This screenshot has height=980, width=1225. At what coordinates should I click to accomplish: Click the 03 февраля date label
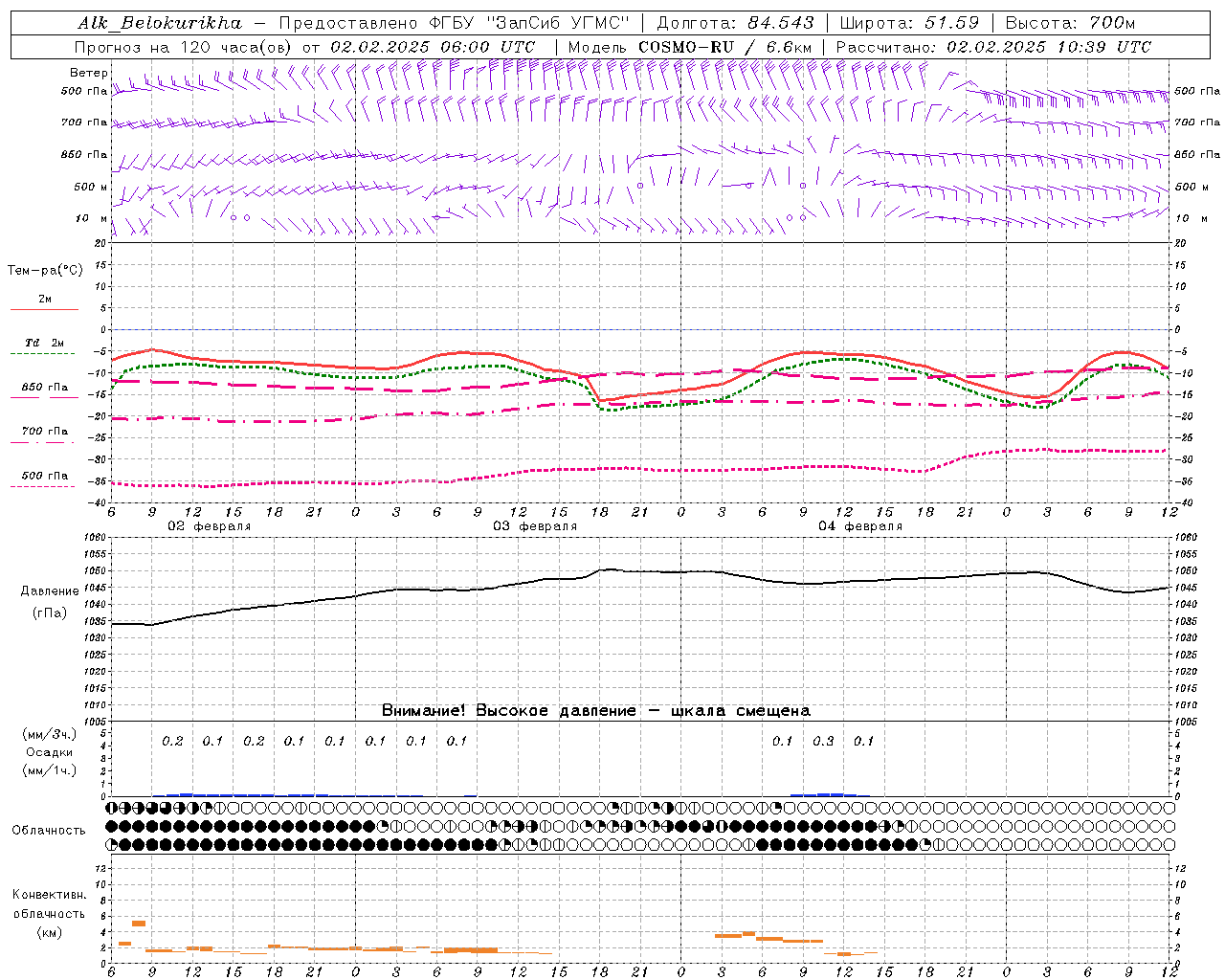coord(535,526)
